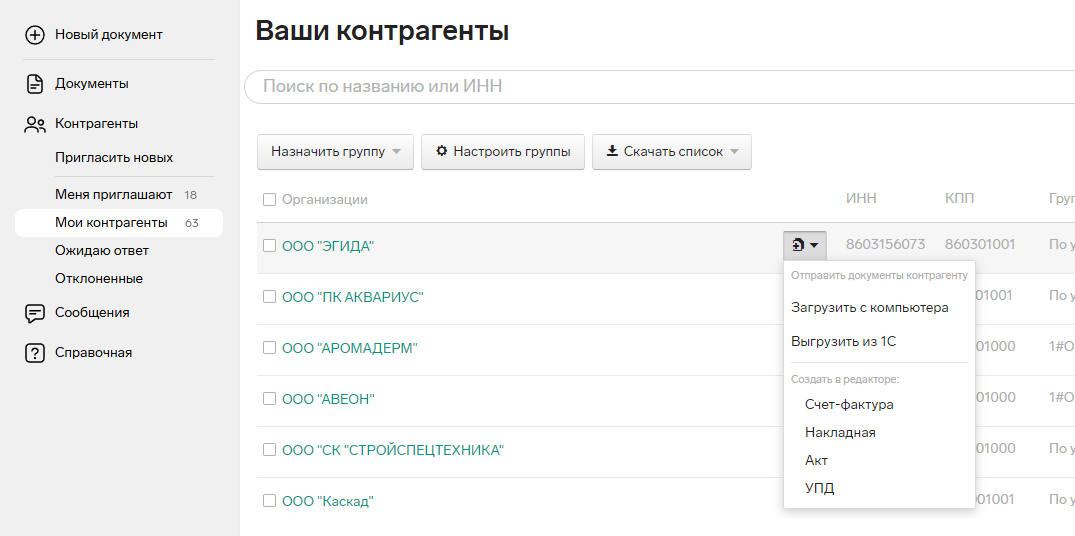Click the Документы page icon in sidebar

(35, 84)
